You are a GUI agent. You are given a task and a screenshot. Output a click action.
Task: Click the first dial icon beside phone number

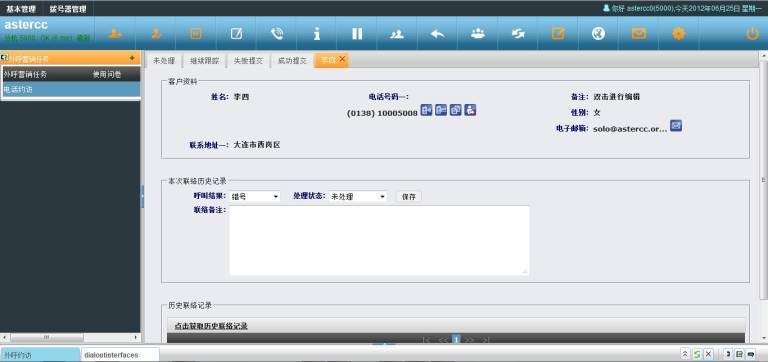(427, 110)
